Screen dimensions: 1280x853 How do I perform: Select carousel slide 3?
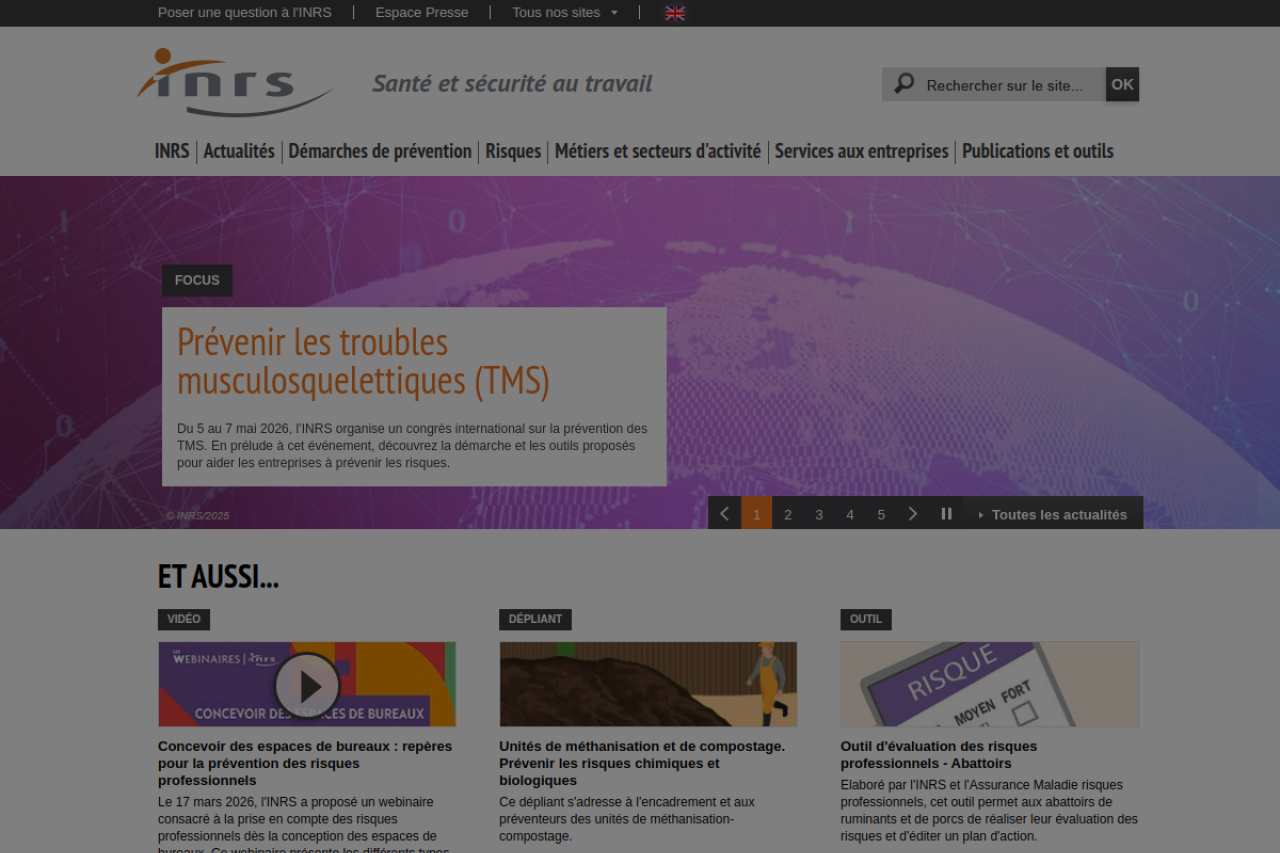(819, 514)
